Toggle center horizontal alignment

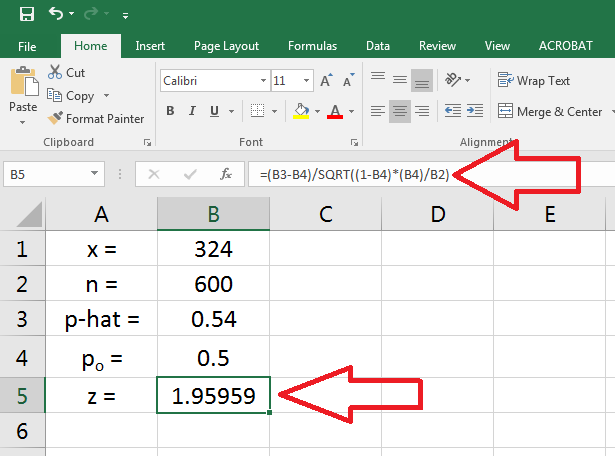coord(399,111)
